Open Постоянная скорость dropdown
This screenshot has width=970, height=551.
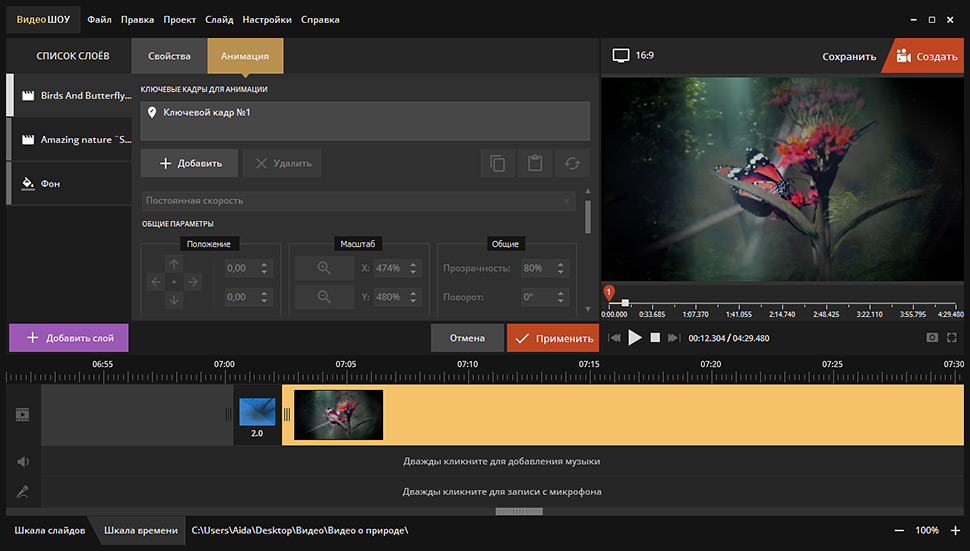pos(358,201)
